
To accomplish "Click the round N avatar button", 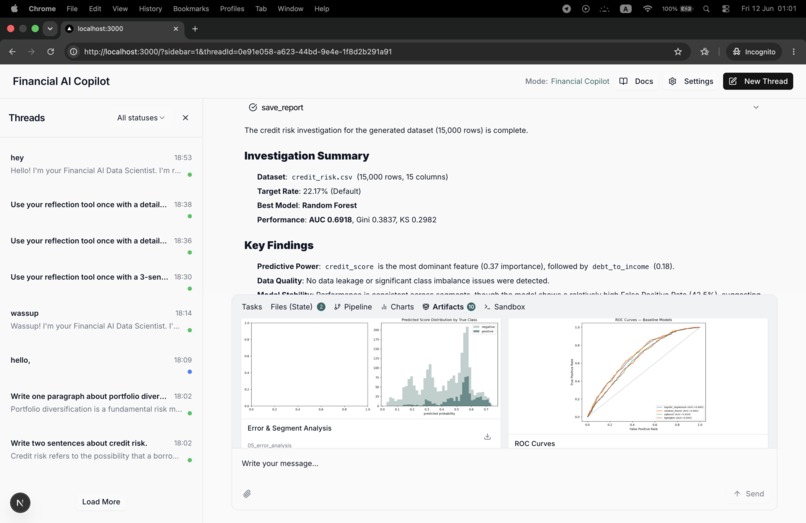I will [x=20, y=502].
